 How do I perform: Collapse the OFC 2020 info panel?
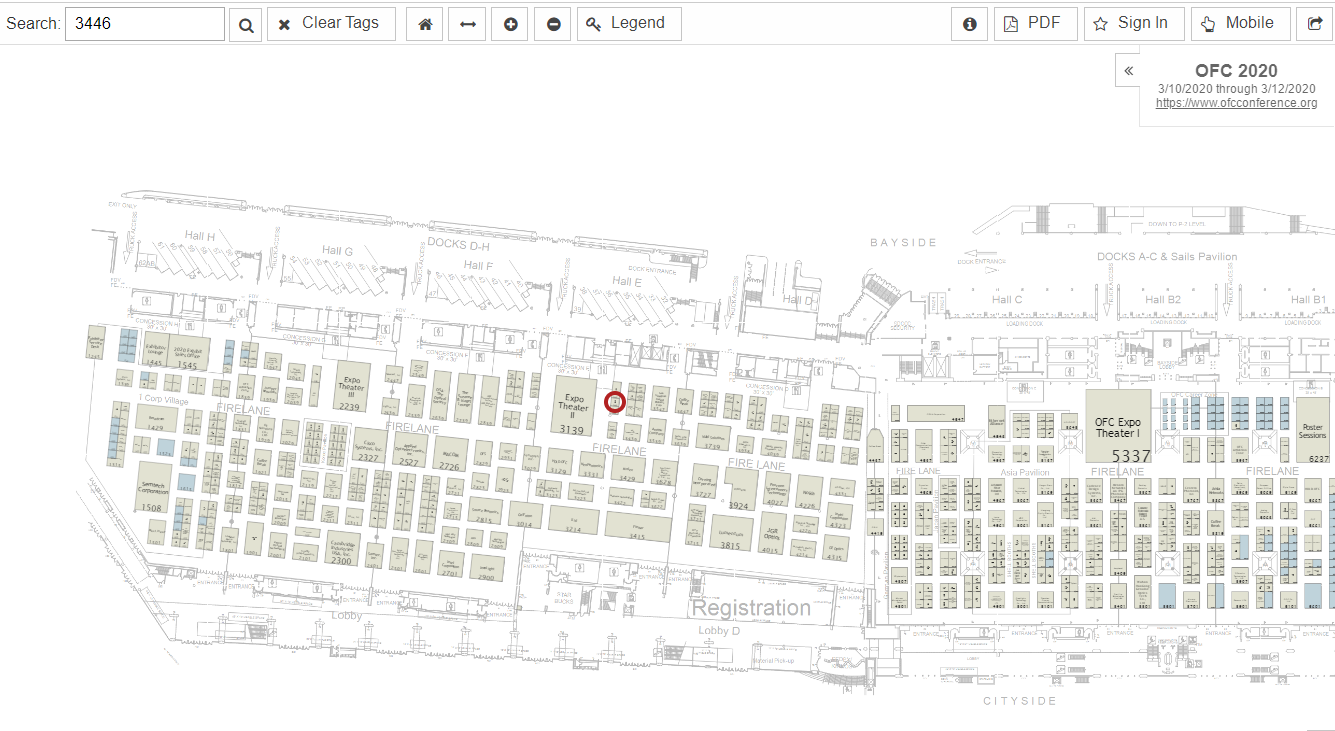[1128, 71]
